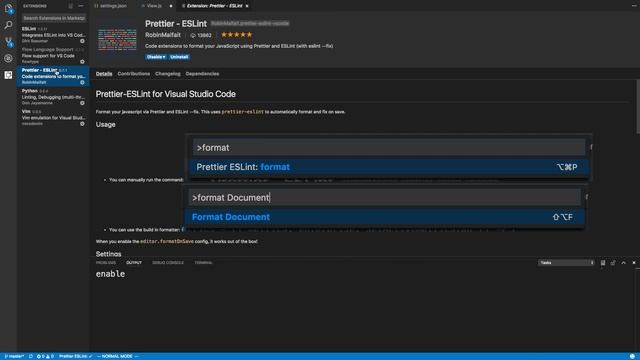Open the Extensions sidebar more actions menu
This screenshot has width=640, height=360.
81,6
